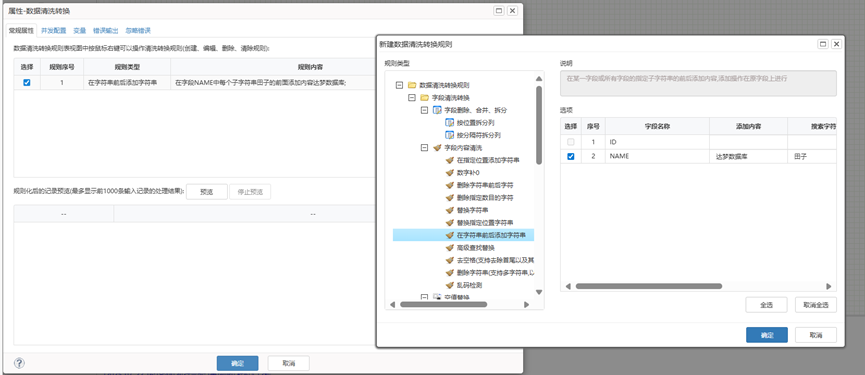Image resolution: width=865 pixels, height=375 pixels.
Task: Switch to the 错误输出 tab
Action: tap(105, 31)
